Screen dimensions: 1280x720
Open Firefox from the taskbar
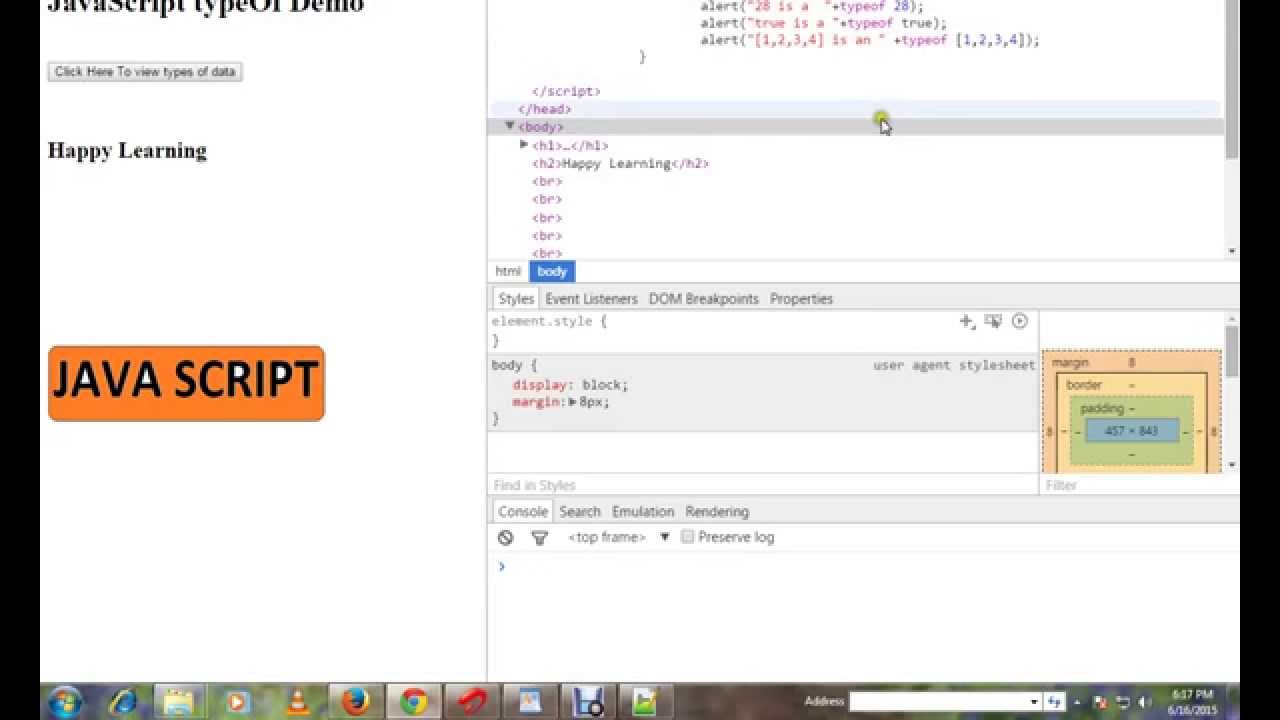coord(355,701)
